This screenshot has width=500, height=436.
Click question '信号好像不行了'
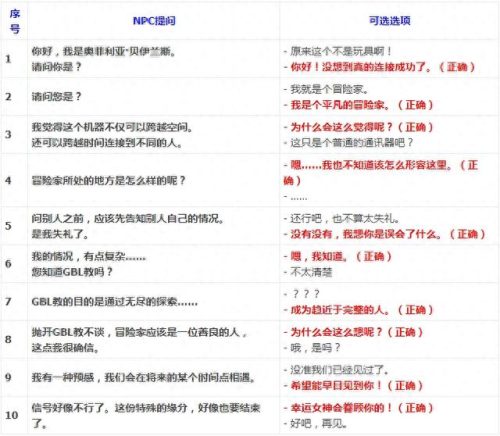(70, 408)
